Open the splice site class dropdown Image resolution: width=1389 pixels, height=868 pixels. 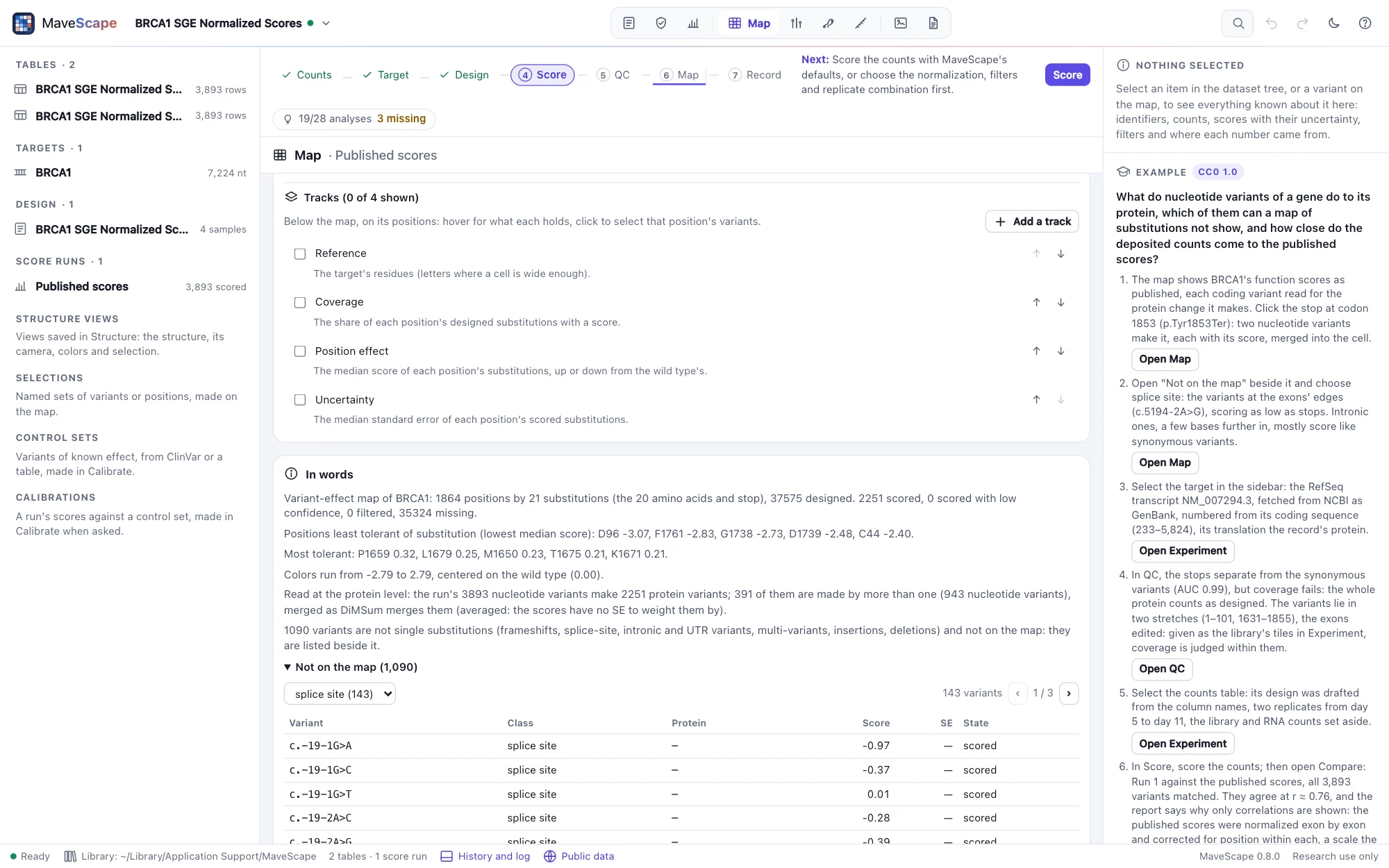tap(340, 694)
